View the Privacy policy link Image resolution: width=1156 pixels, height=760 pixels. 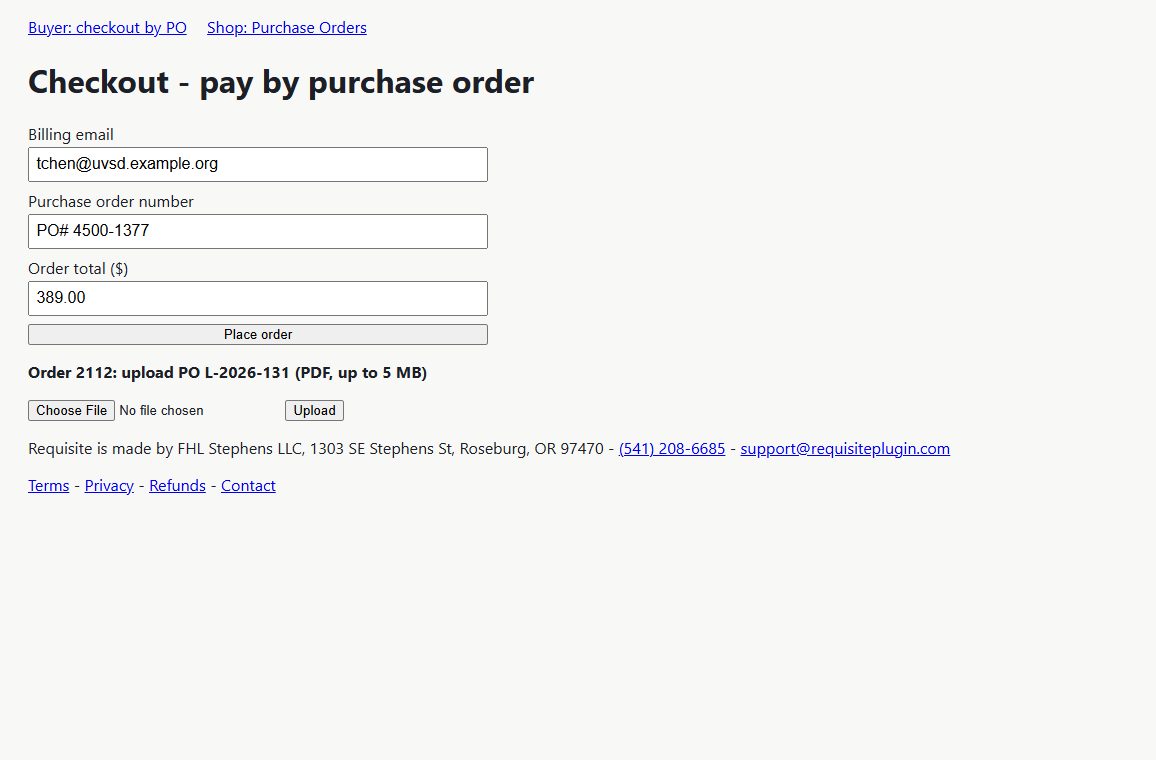point(109,486)
